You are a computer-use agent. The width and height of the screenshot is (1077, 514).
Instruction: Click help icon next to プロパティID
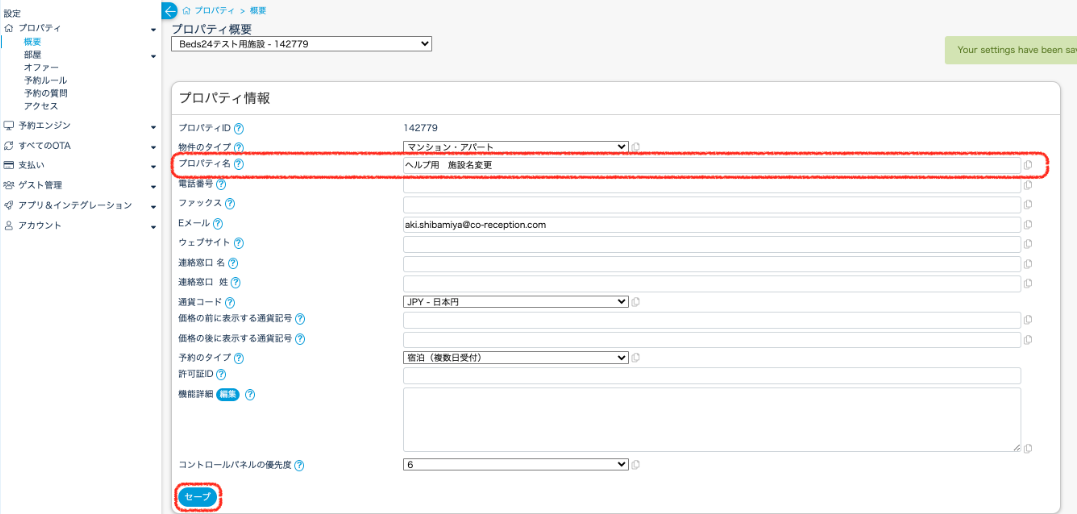tap(239, 128)
